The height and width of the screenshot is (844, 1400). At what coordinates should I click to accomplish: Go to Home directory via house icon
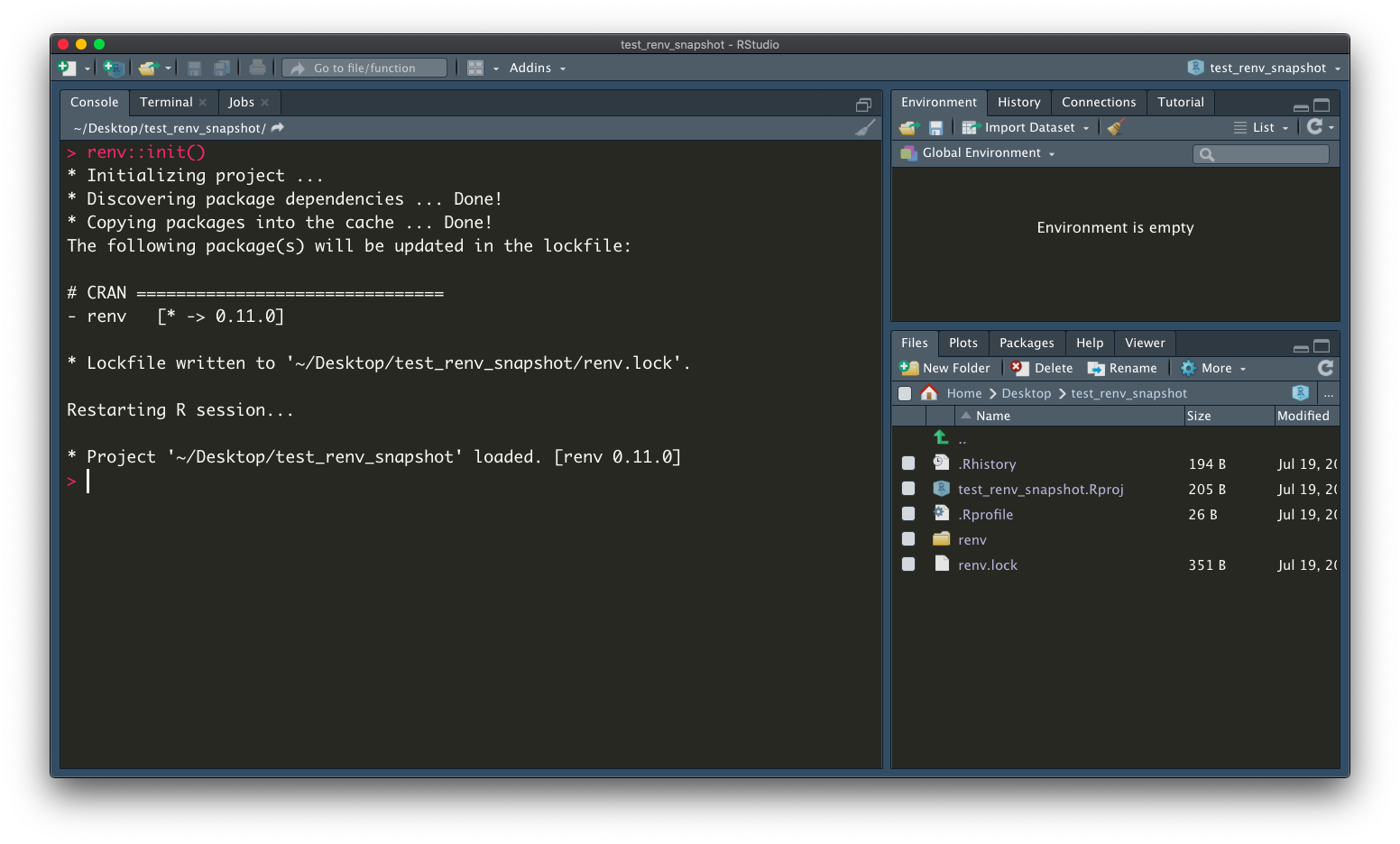coord(929,393)
